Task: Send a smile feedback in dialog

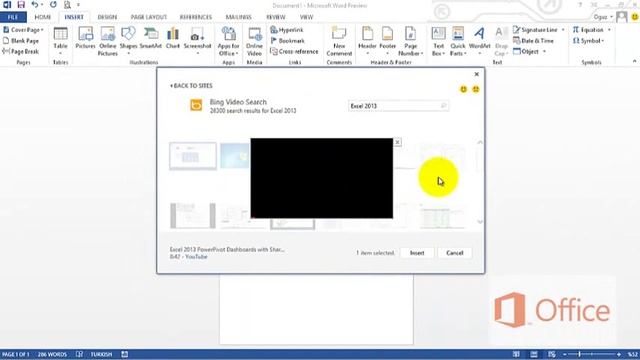Action: [463, 89]
